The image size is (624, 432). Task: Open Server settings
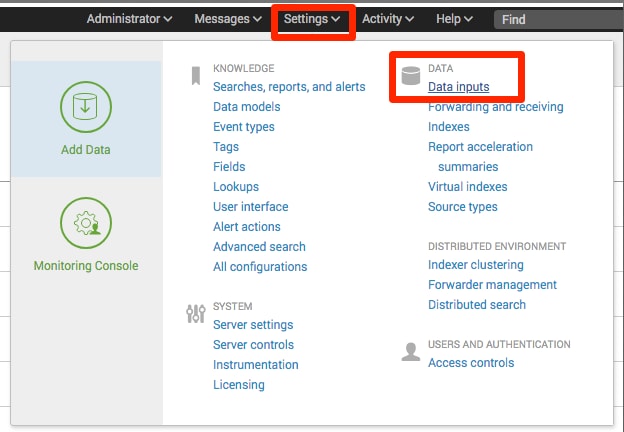[253, 325]
